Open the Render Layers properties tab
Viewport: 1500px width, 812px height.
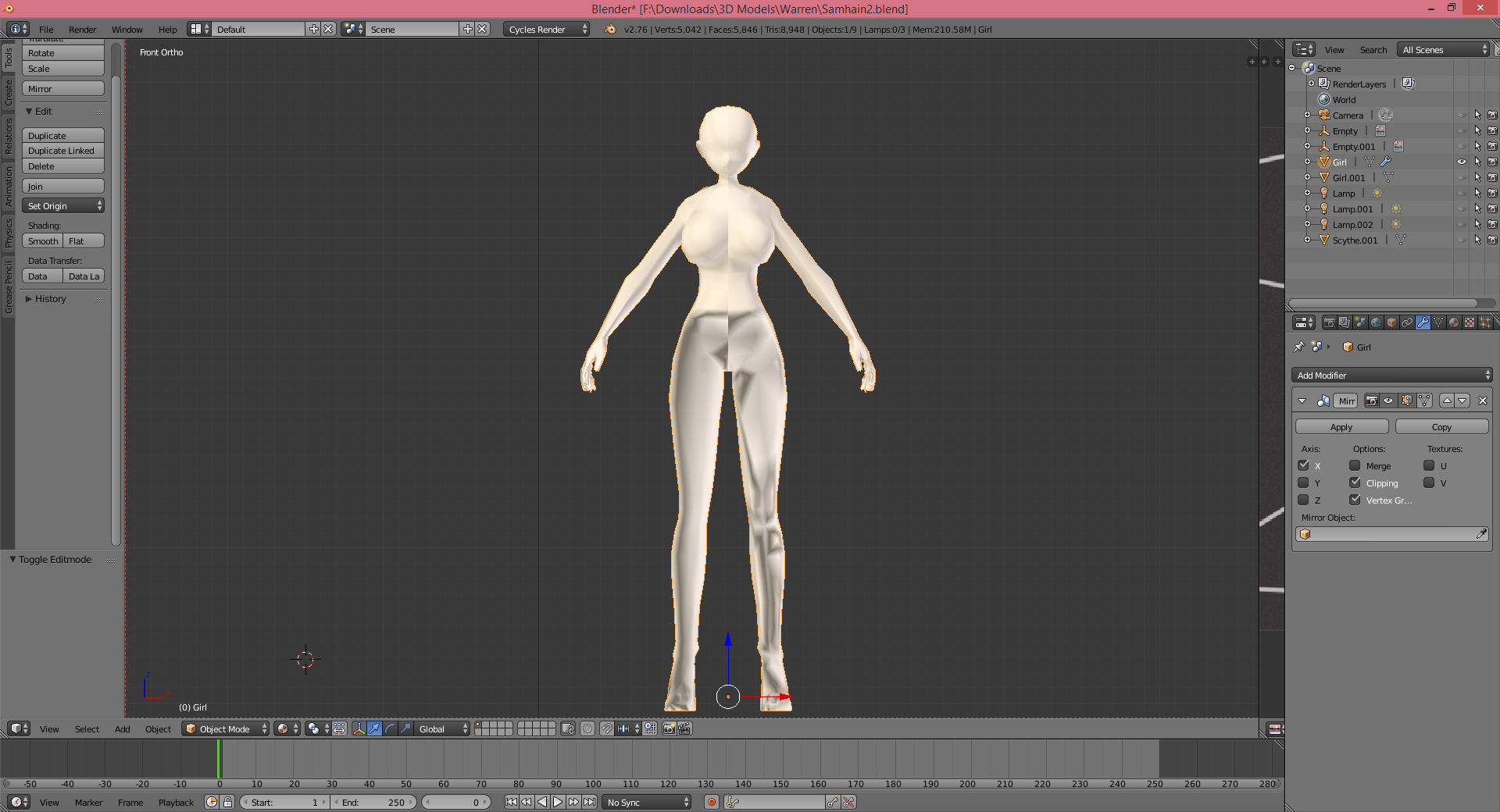click(1345, 322)
